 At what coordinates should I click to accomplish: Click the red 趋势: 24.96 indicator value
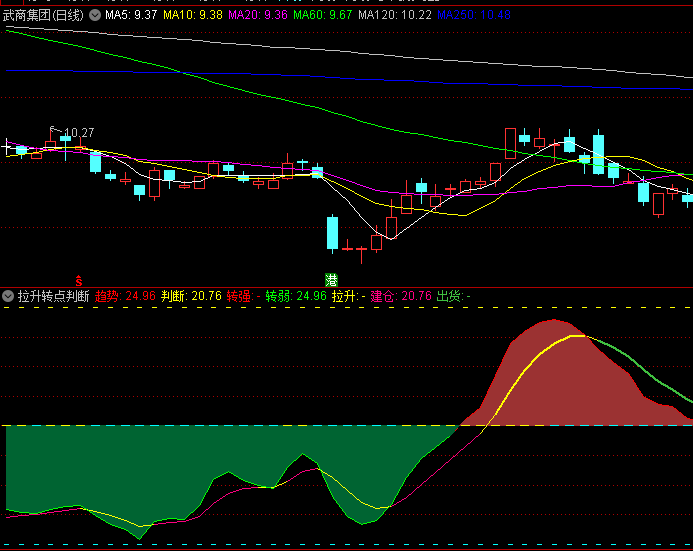pyautogui.click(x=125, y=296)
